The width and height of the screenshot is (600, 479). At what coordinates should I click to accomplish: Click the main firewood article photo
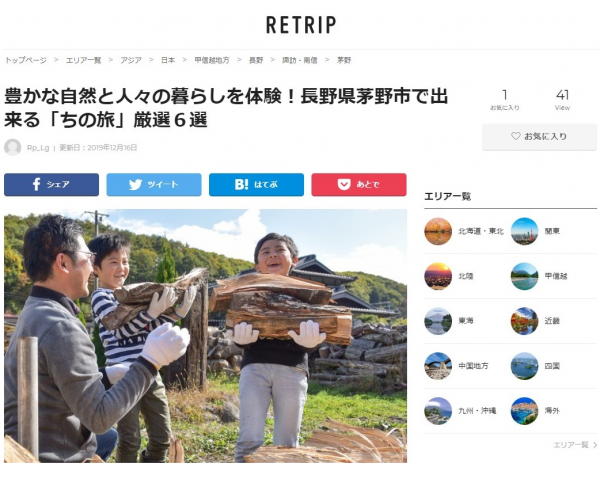click(x=205, y=336)
